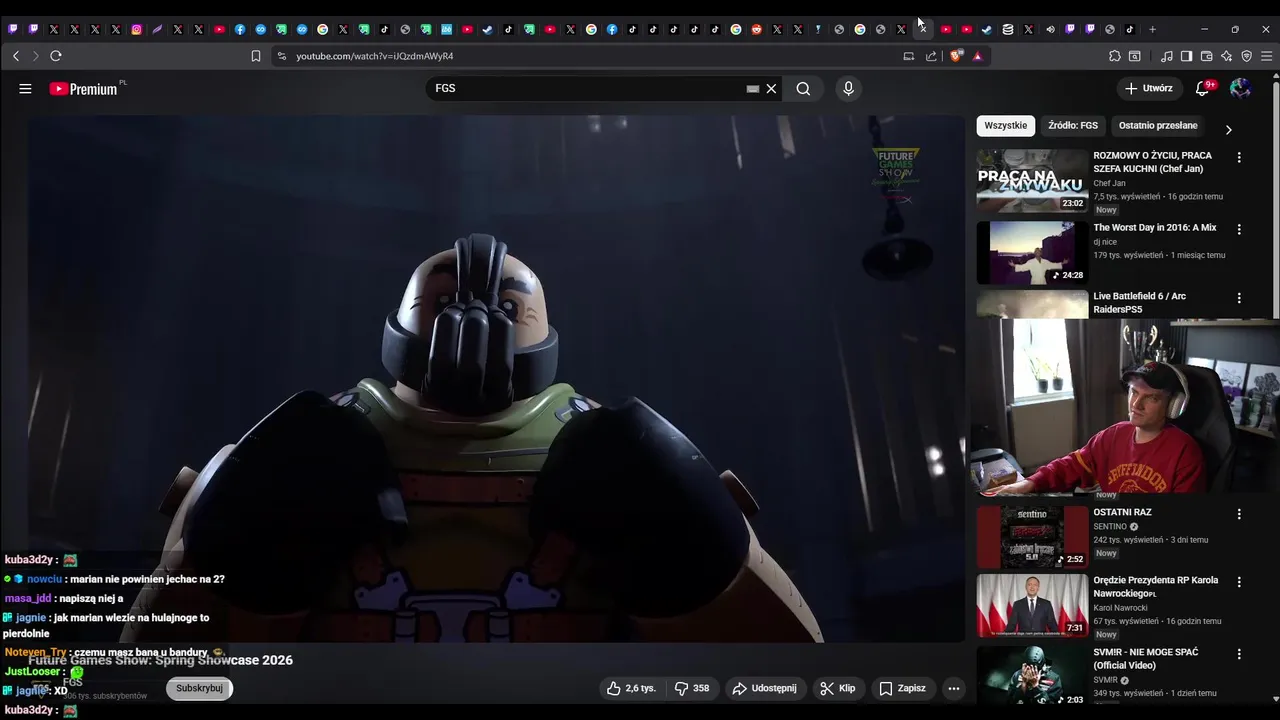Start voice search with microphone icon

(848, 88)
